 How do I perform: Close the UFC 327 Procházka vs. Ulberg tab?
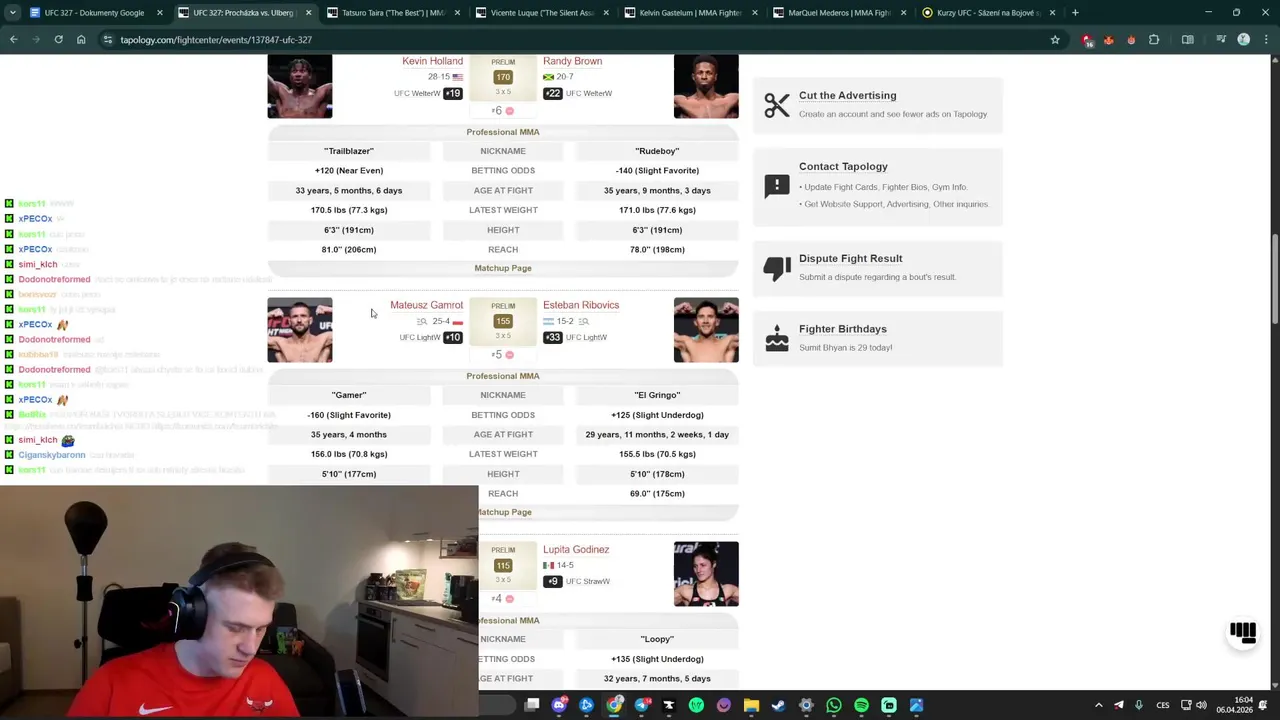[x=308, y=13]
